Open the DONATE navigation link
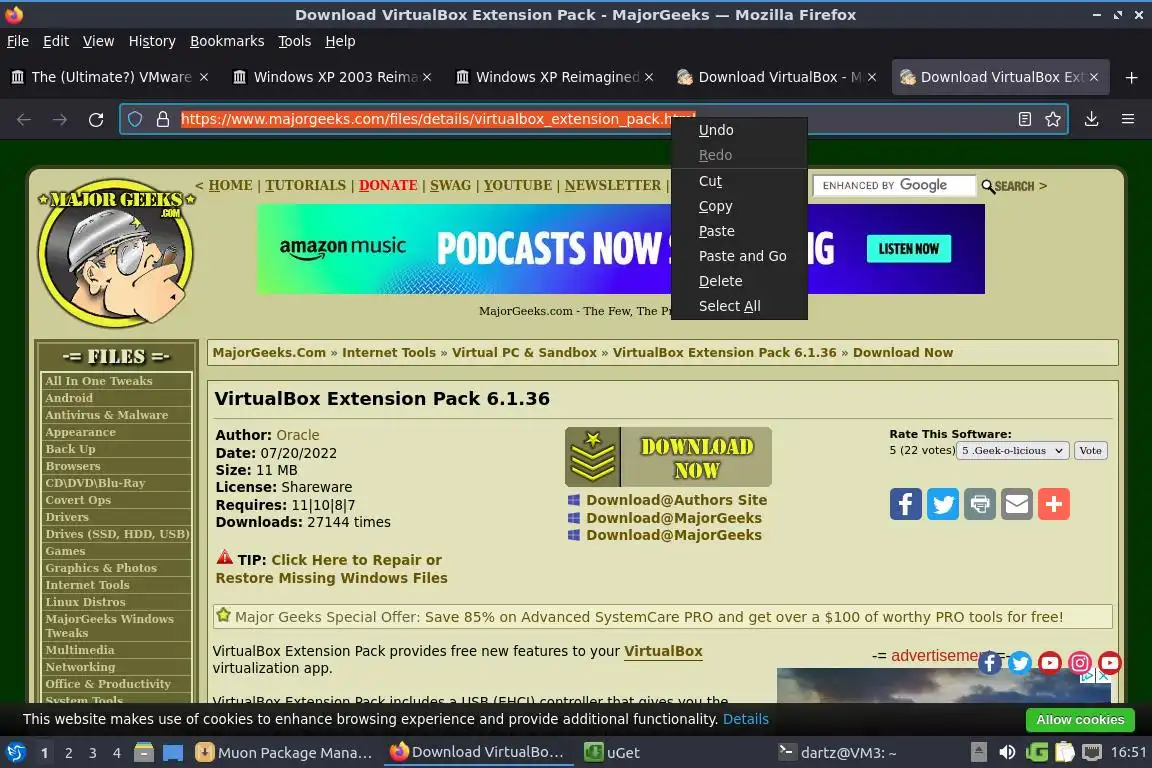 [388, 185]
